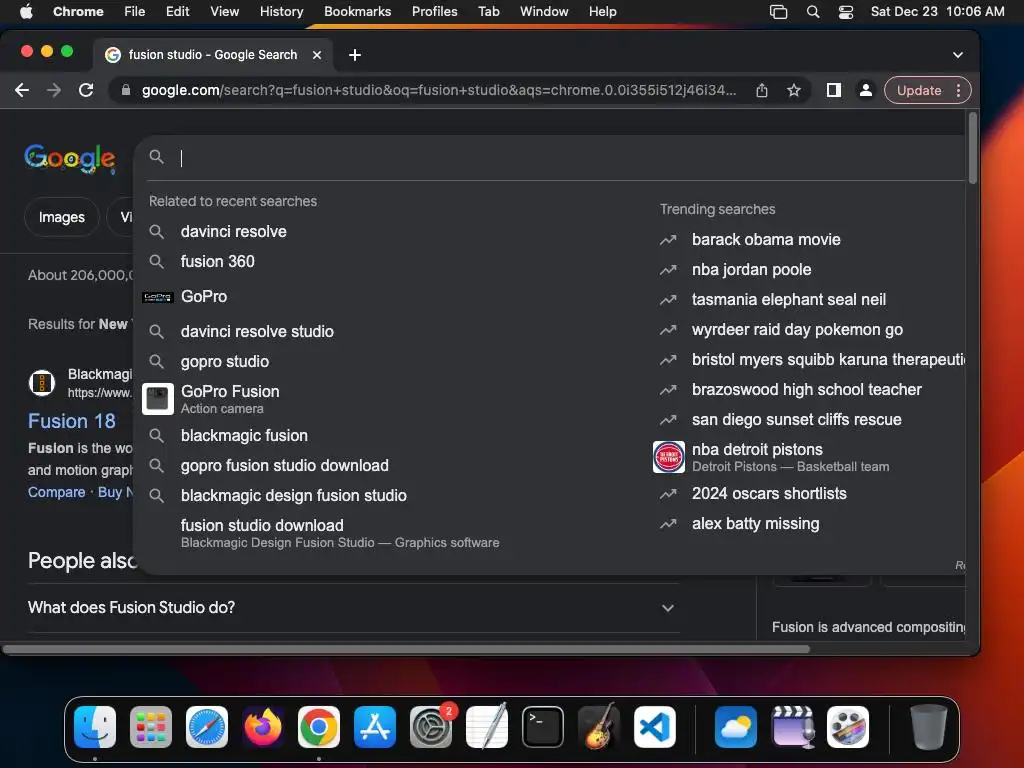Open GarageBand from the Dock
The image size is (1024, 768).
(x=599, y=727)
